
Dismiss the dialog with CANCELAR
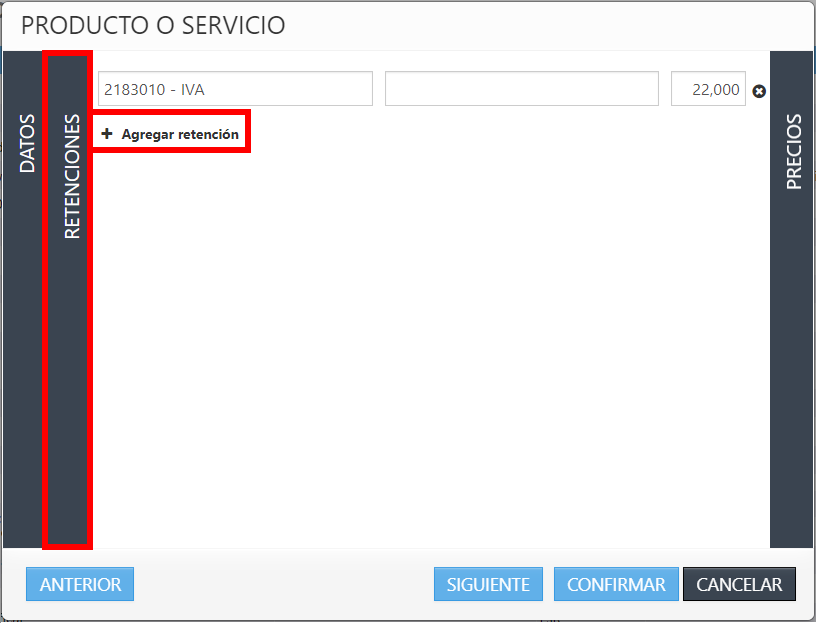point(739,584)
